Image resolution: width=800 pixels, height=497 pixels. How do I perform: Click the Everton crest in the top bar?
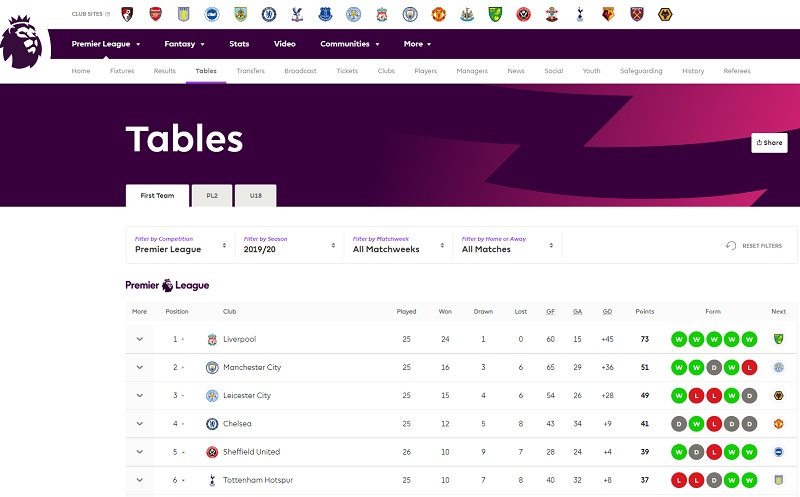click(x=325, y=14)
